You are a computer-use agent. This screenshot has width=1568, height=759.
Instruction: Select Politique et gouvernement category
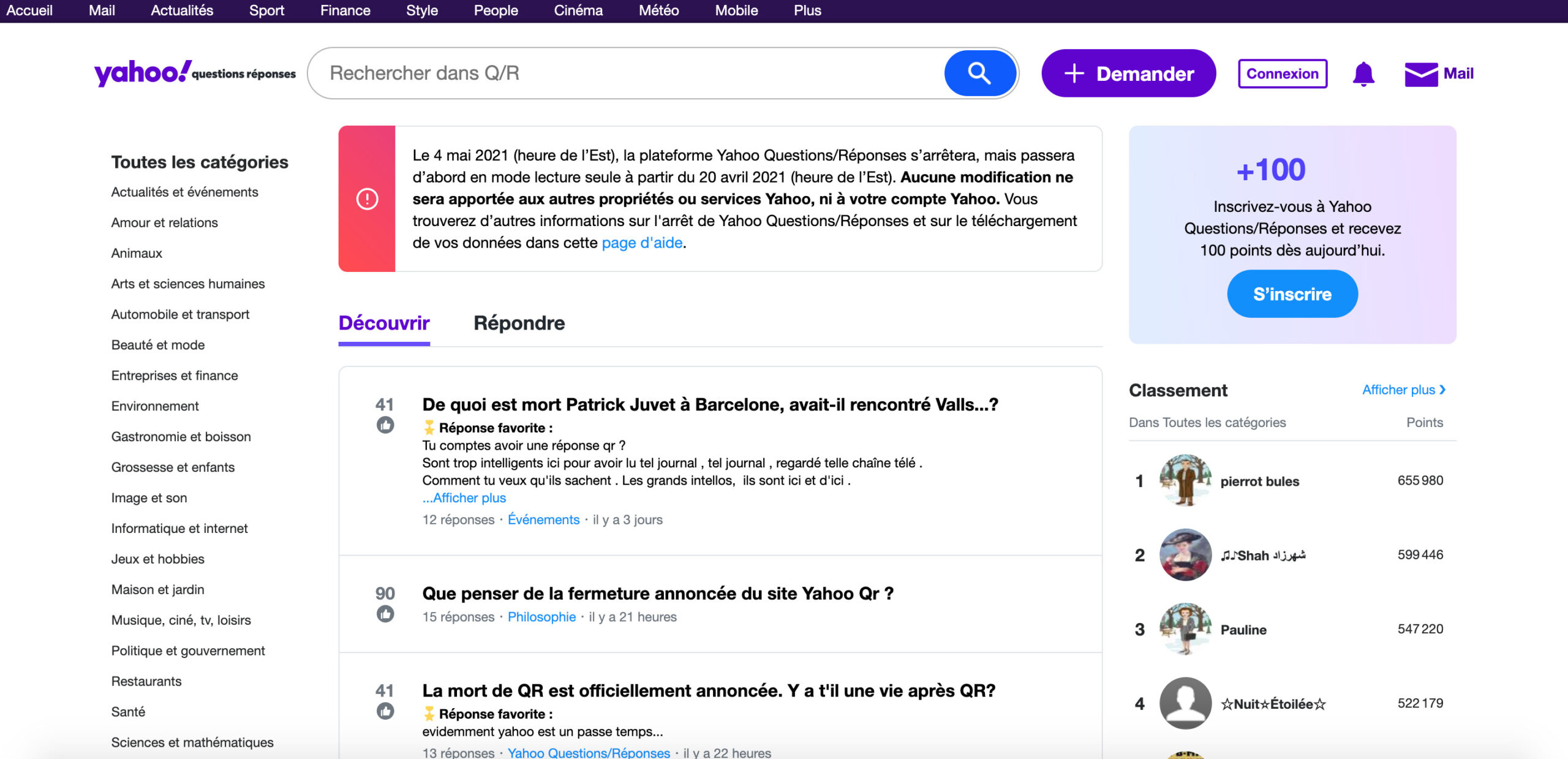[x=188, y=651]
